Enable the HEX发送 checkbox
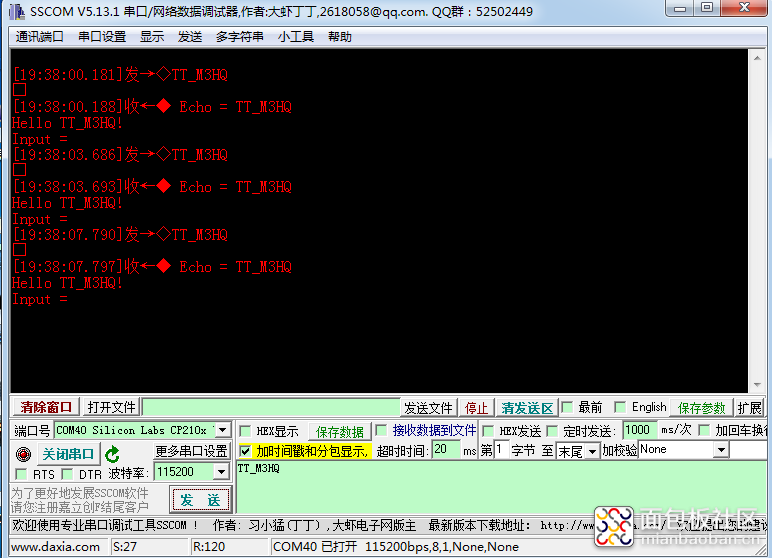Viewport: 772px width, 558px height. [487, 431]
